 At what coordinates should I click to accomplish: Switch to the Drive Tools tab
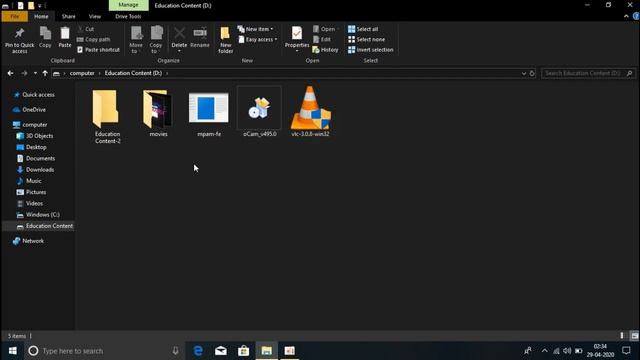pyautogui.click(x=128, y=16)
